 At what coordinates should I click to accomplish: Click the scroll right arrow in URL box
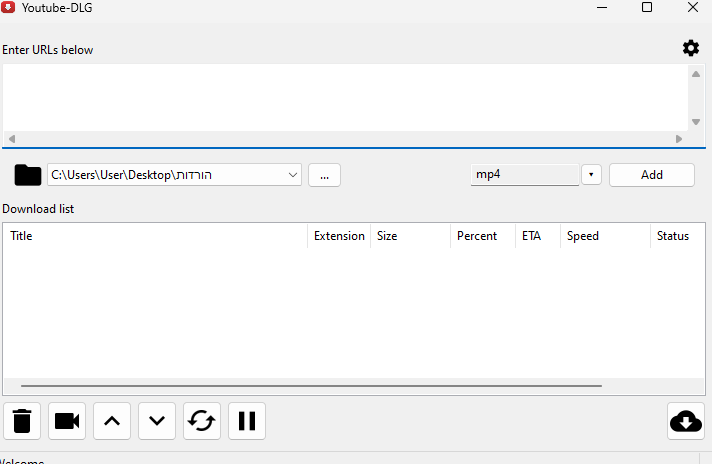(679, 138)
